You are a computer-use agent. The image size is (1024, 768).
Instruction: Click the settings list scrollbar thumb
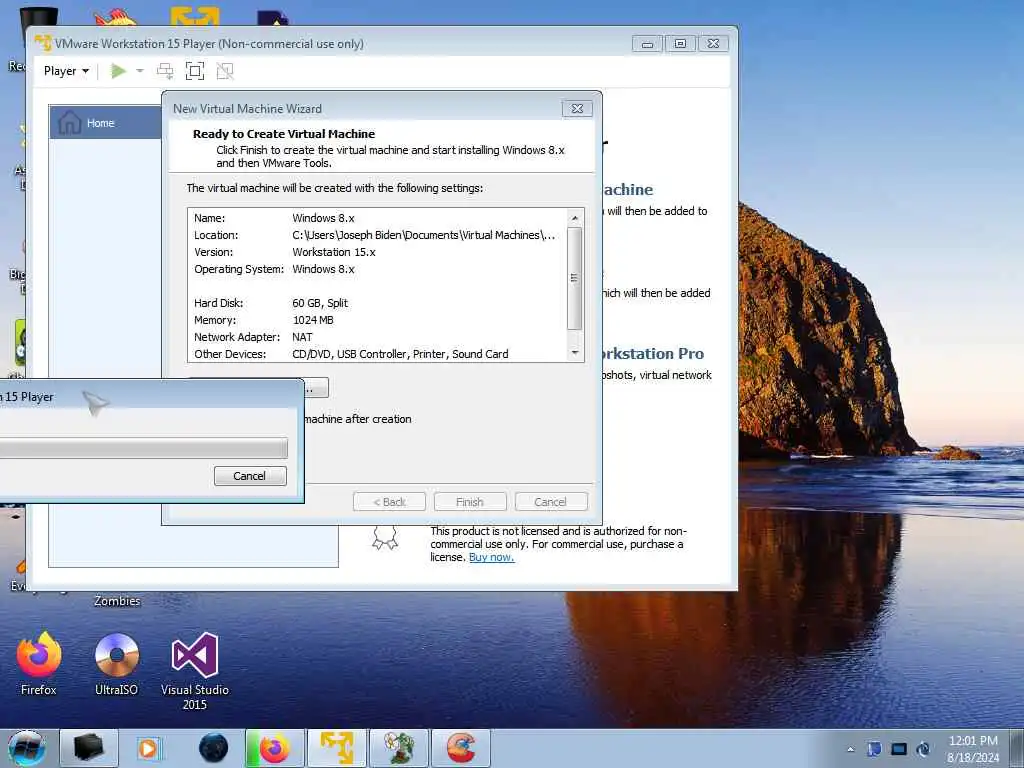[x=575, y=278]
